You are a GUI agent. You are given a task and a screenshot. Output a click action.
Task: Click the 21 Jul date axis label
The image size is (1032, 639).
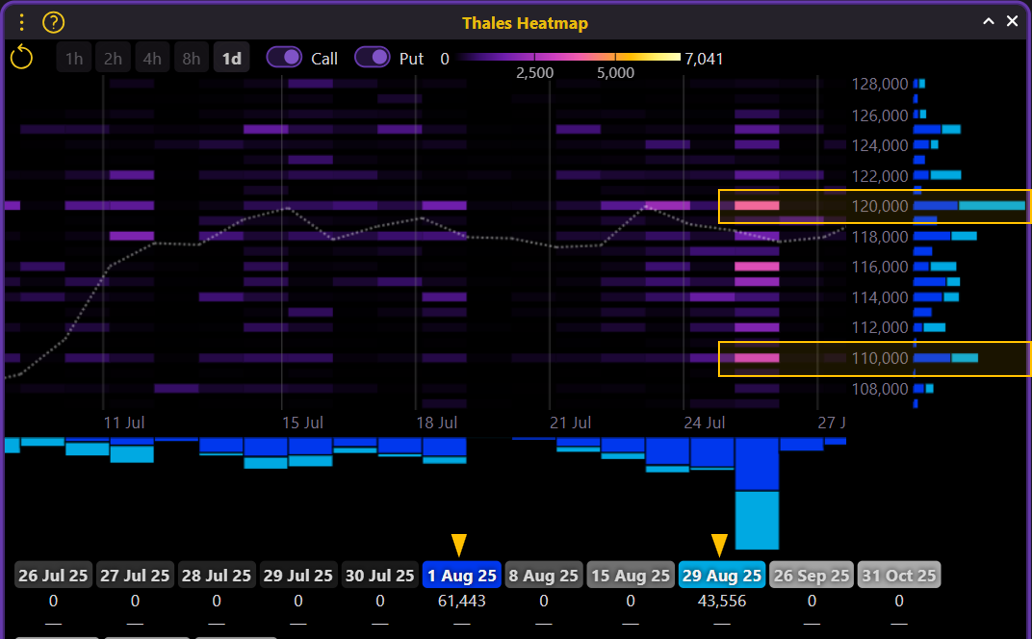[x=570, y=422]
